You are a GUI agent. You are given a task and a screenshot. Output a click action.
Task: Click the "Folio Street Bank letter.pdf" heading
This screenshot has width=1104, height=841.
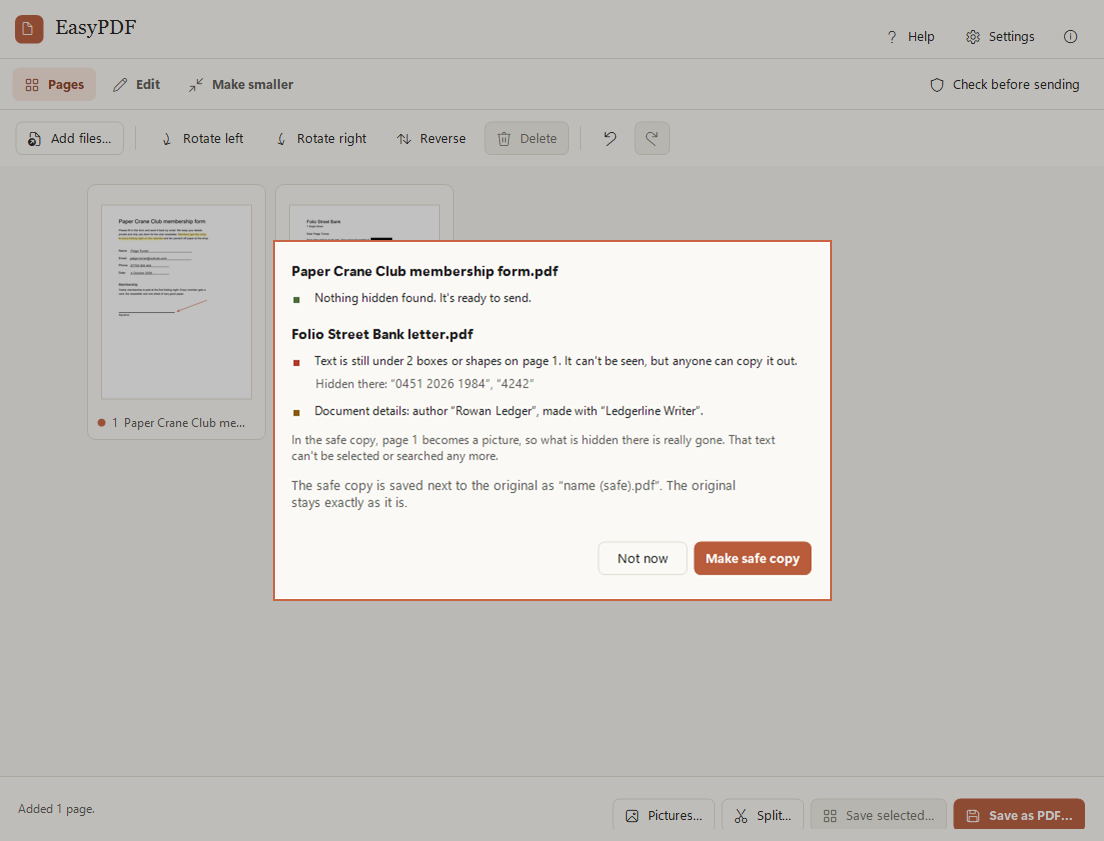click(382, 334)
